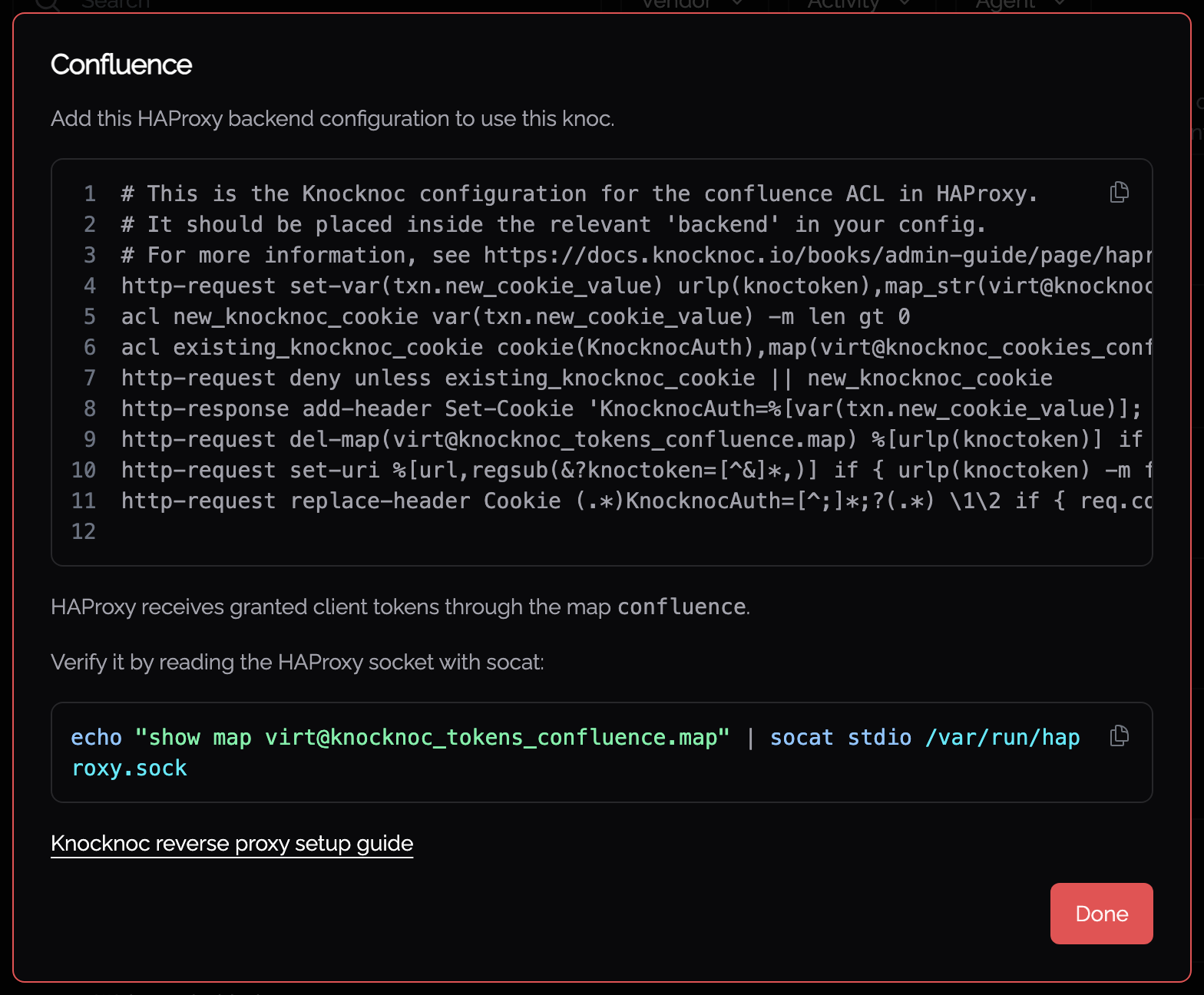Select line 6 acl existing_knocknoc_cookie
This screenshot has height=995, width=1204.
637,347
